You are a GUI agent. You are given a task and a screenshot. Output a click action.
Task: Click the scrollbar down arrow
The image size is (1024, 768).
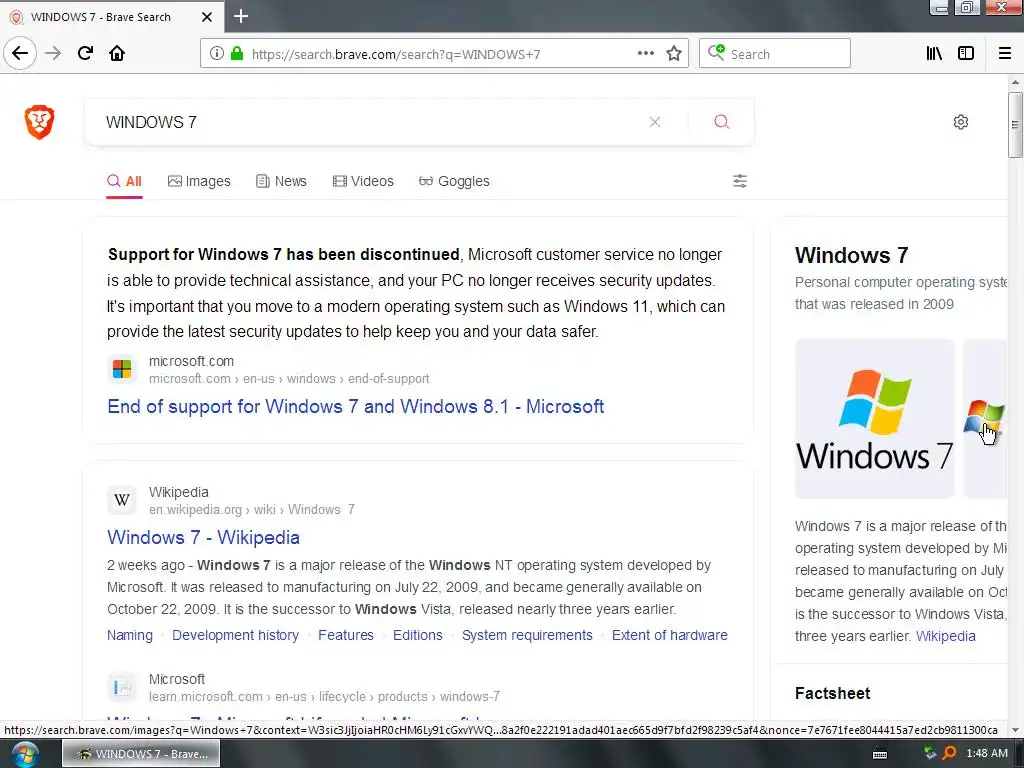1015,730
